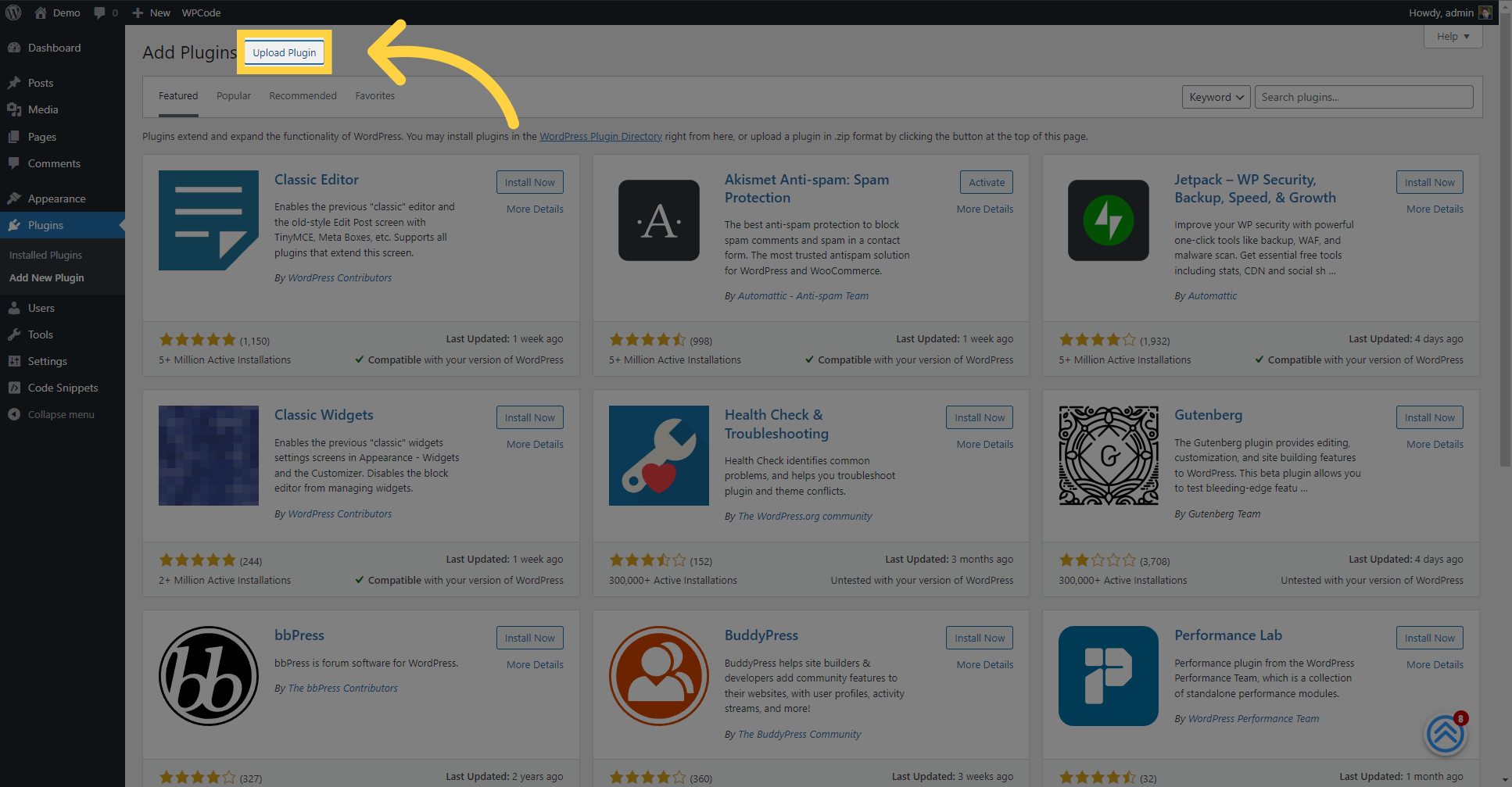Viewport: 1512px width, 787px height.
Task: Click the Appearance brush icon
Action: coord(14,199)
